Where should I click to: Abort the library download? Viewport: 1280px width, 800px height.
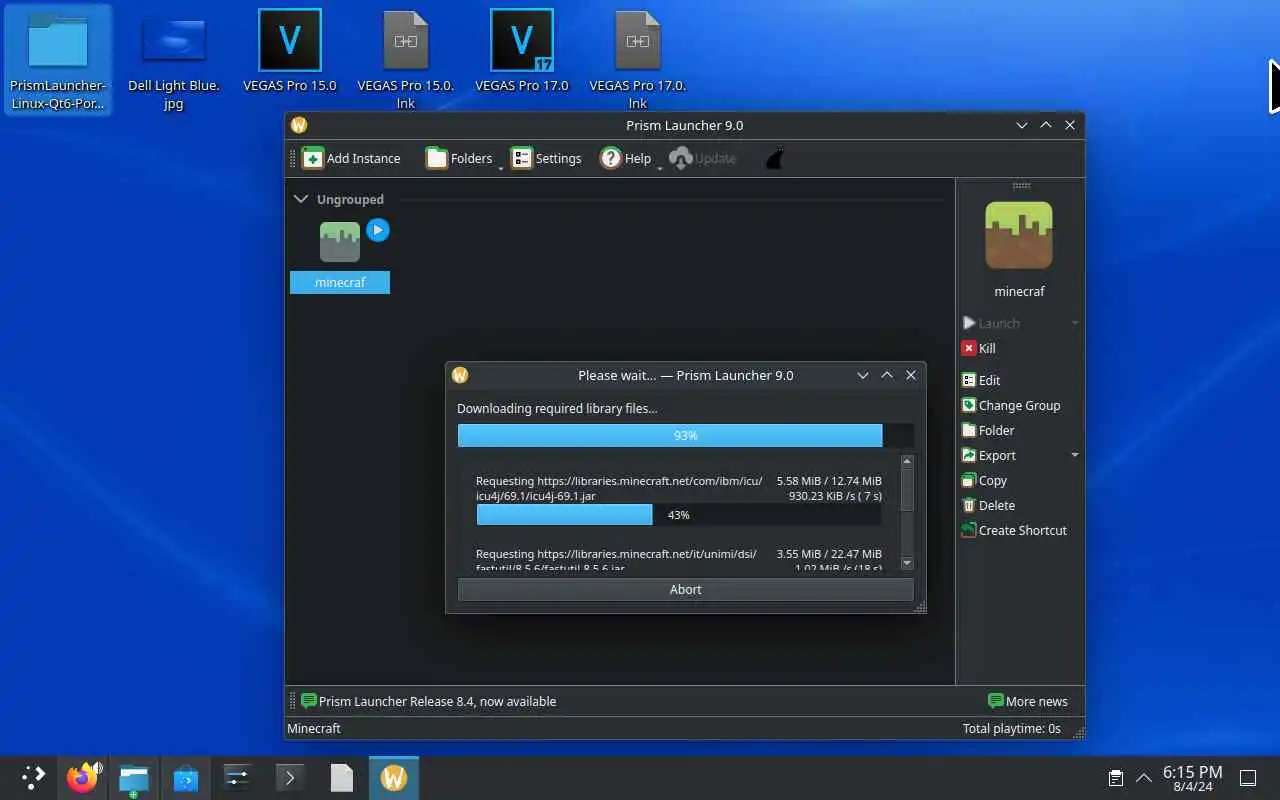click(x=685, y=589)
